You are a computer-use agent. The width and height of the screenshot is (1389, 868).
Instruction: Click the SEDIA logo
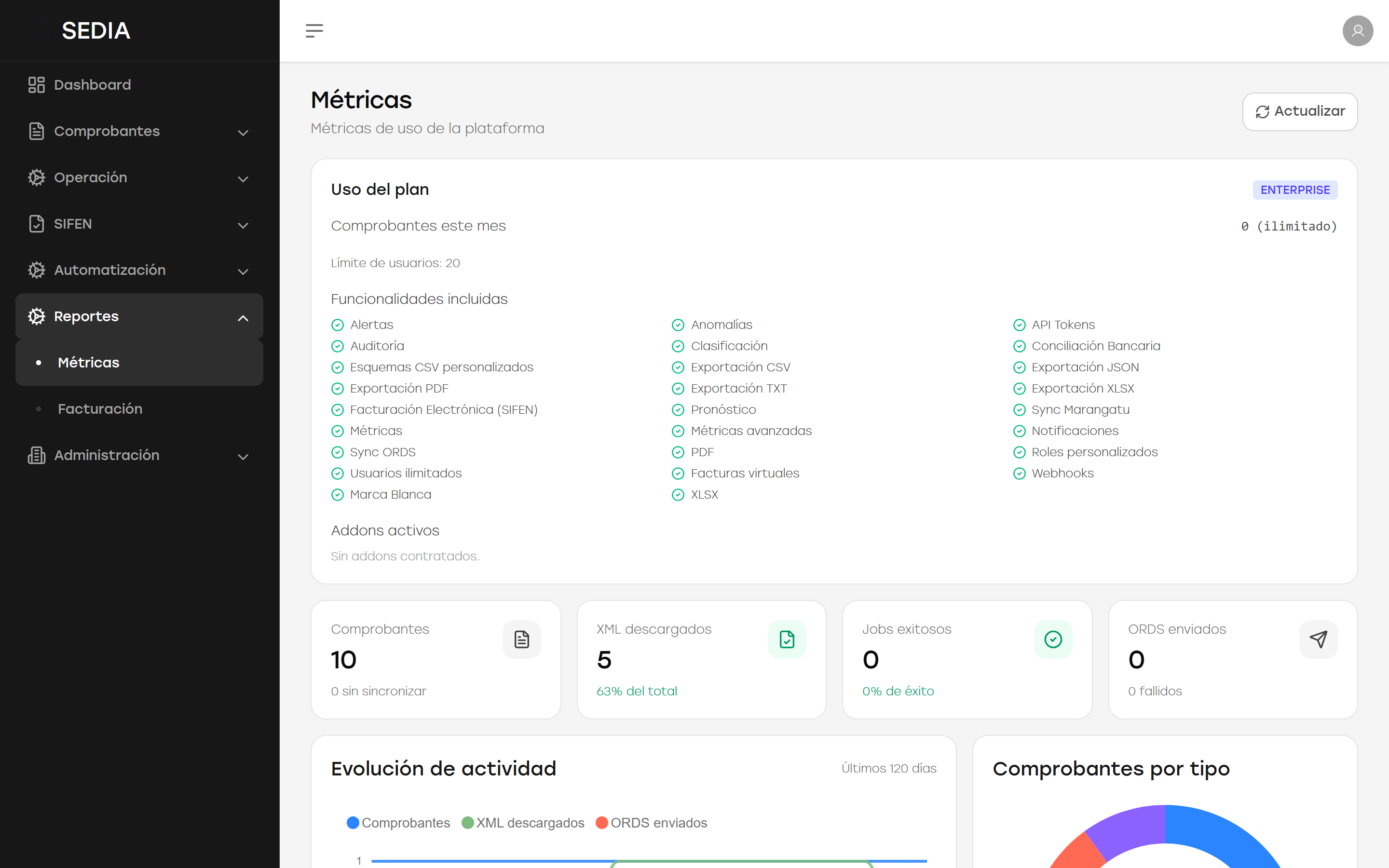pyautogui.click(x=96, y=30)
